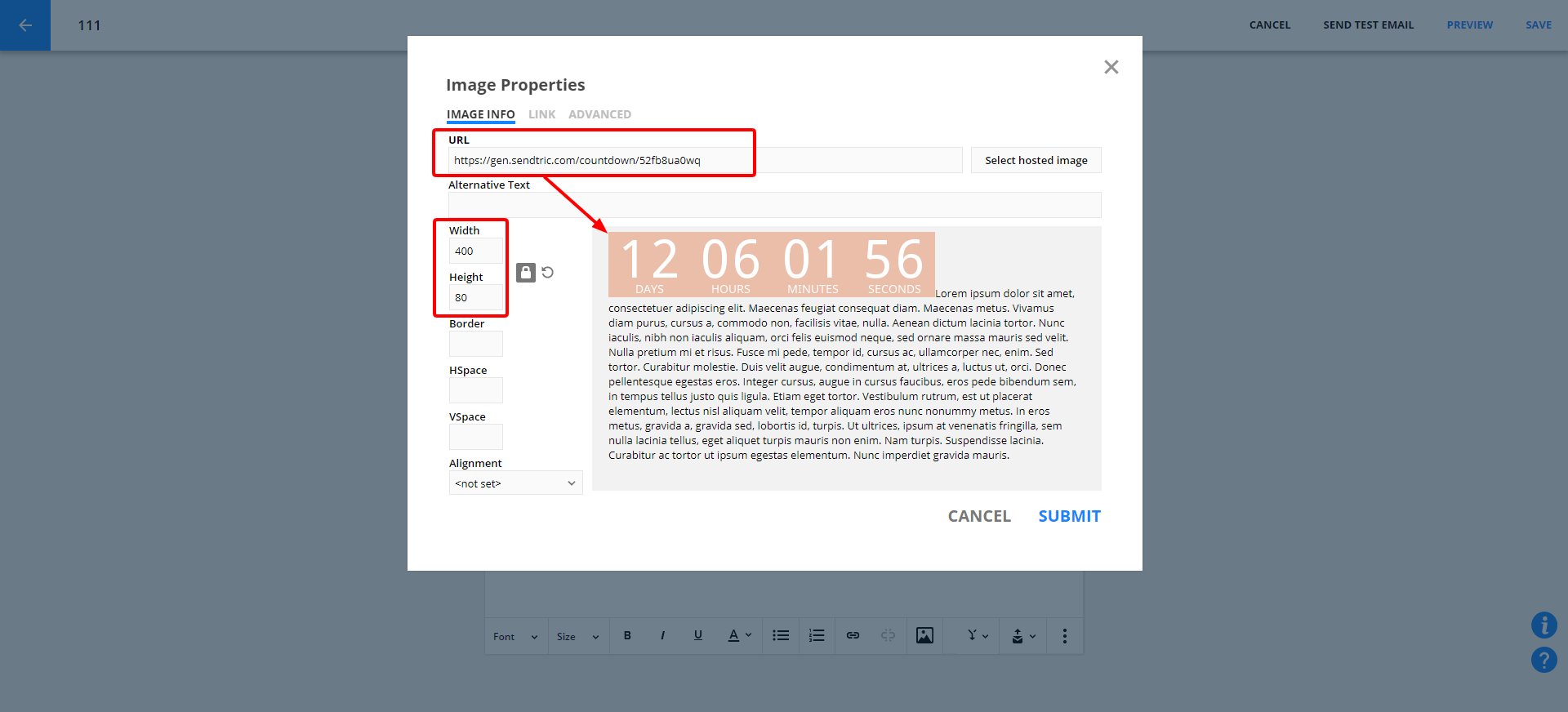Click SEND TEST EMAIL

pyautogui.click(x=1368, y=25)
